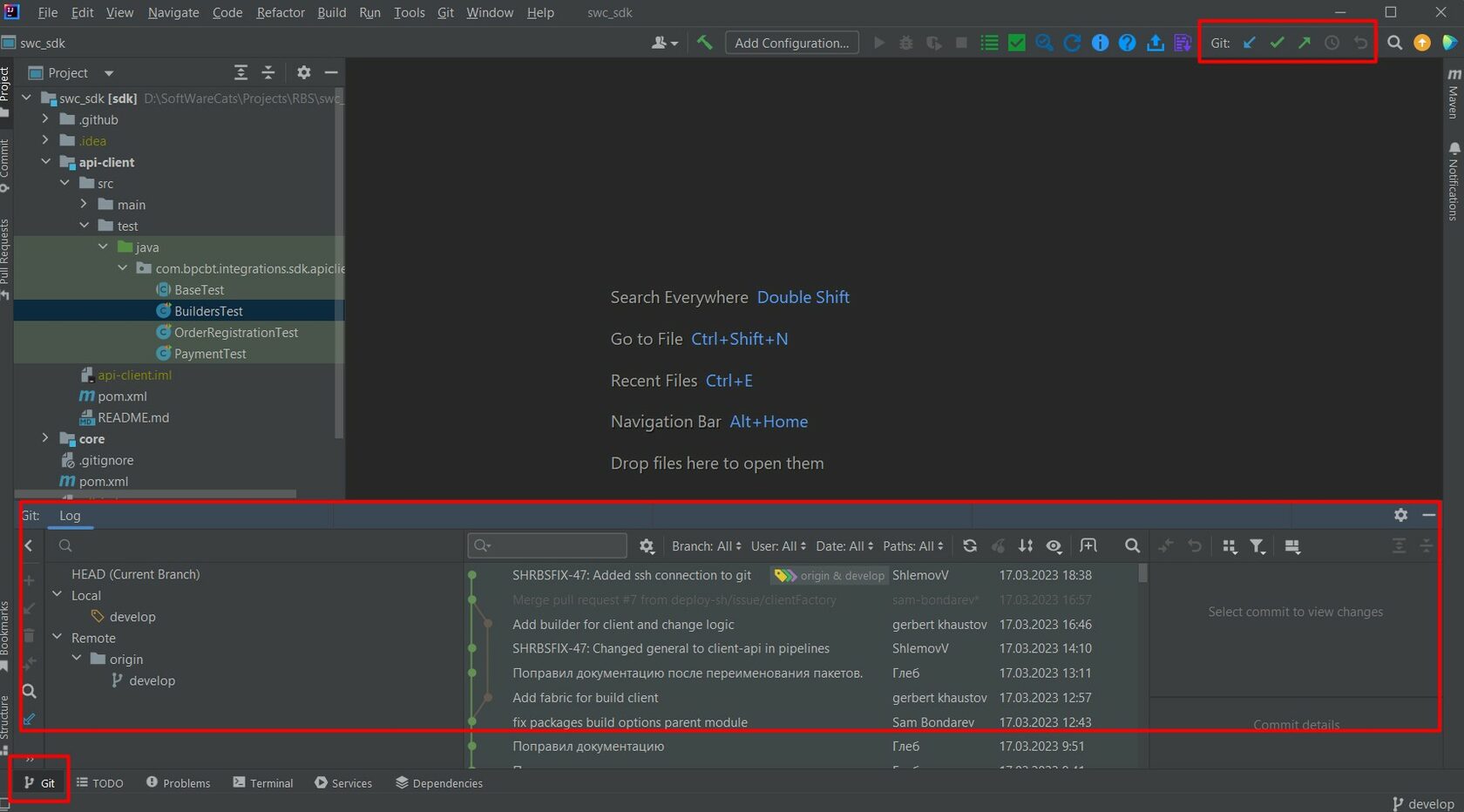This screenshot has width=1464, height=812.
Task: Expand the core module node
Action: [x=45, y=438]
